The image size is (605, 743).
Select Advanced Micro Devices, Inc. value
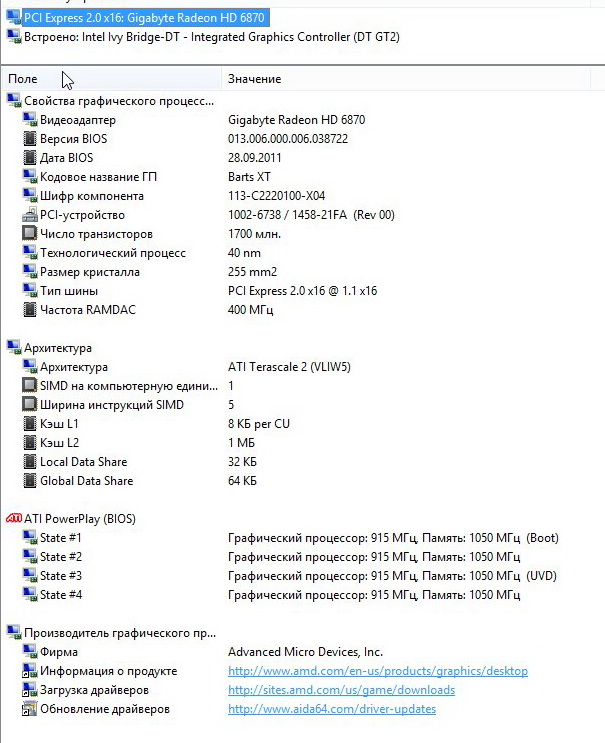306,652
